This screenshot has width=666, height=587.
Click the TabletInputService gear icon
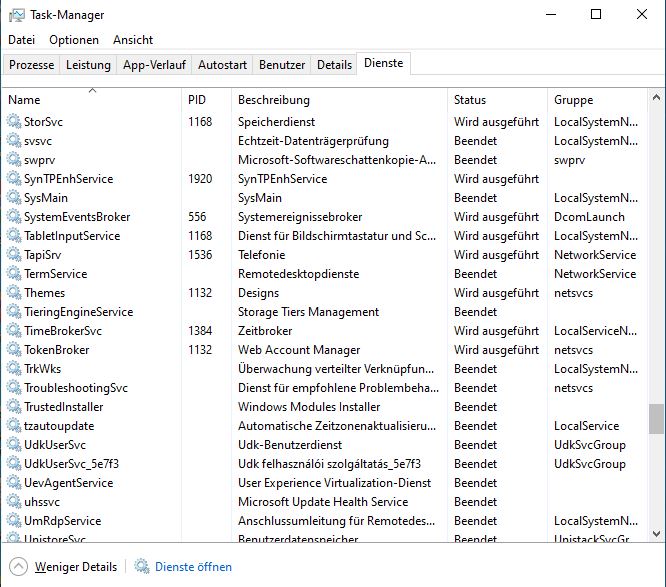(x=14, y=236)
